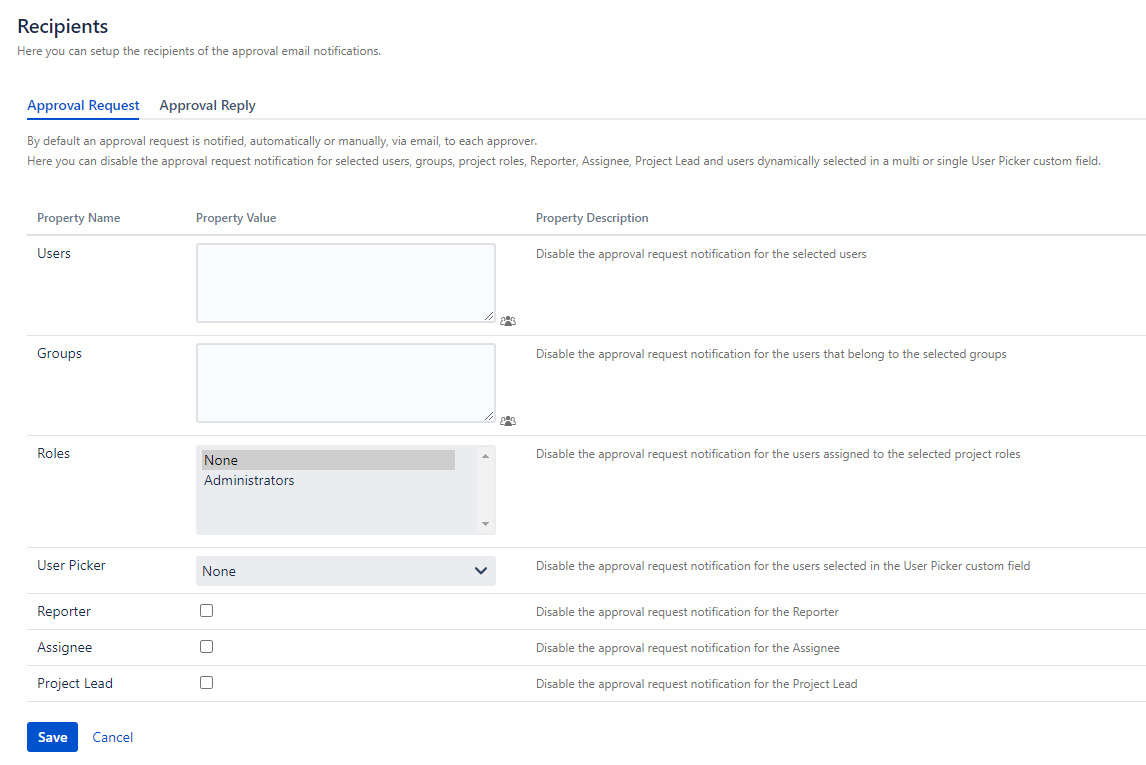
Task: Select the Approval Request tab
Action: click(83, 105)
